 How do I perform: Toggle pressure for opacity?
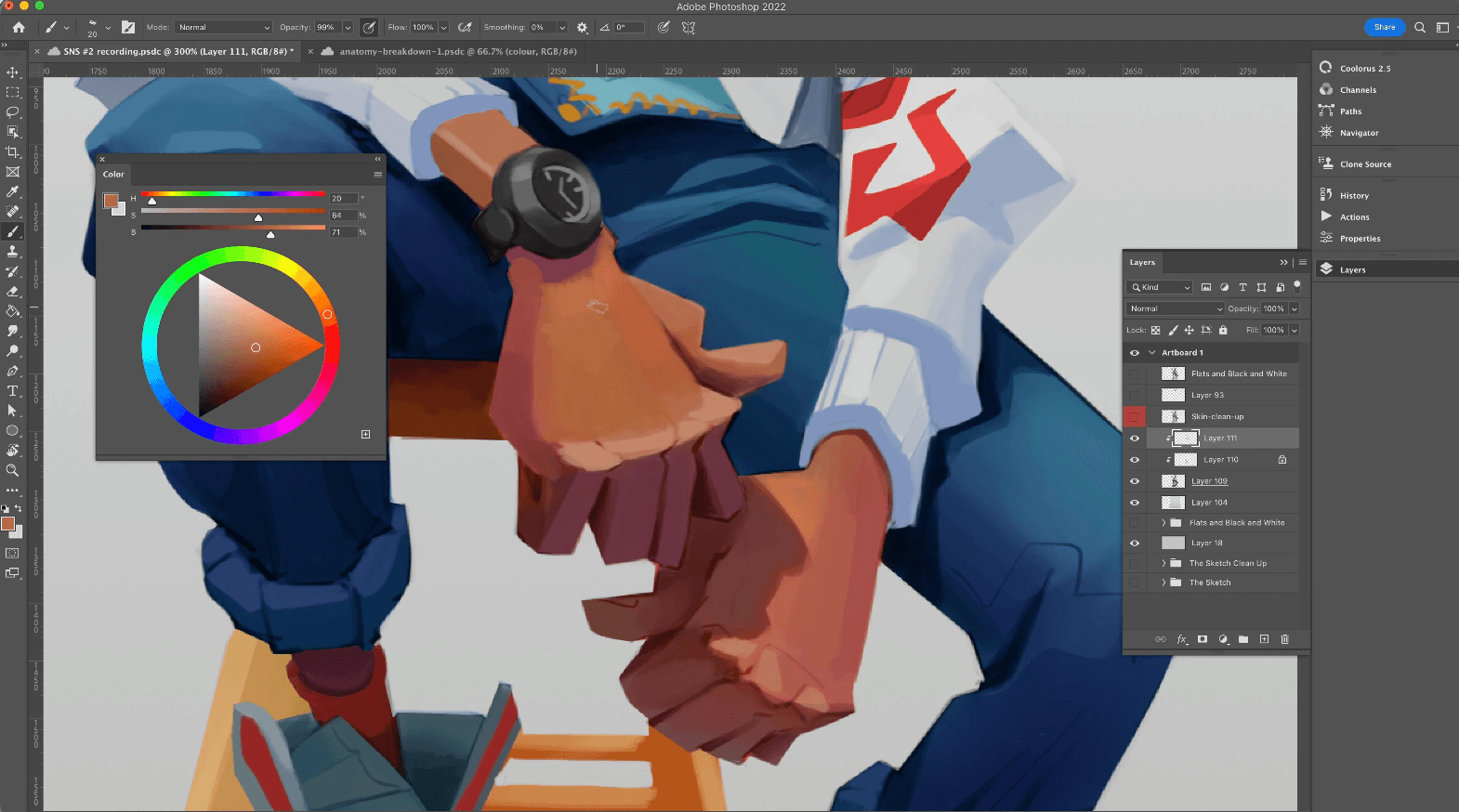(369, 28)
